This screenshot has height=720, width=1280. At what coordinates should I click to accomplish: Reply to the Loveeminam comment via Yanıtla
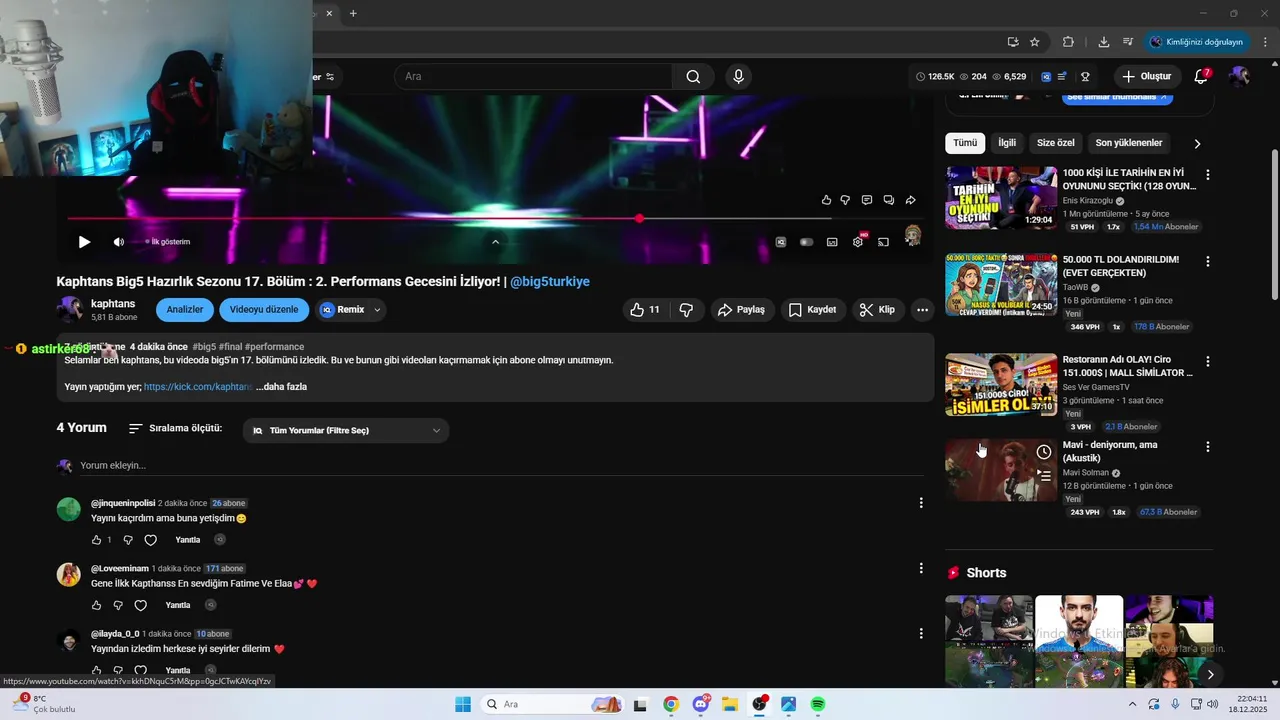[178, 605]
